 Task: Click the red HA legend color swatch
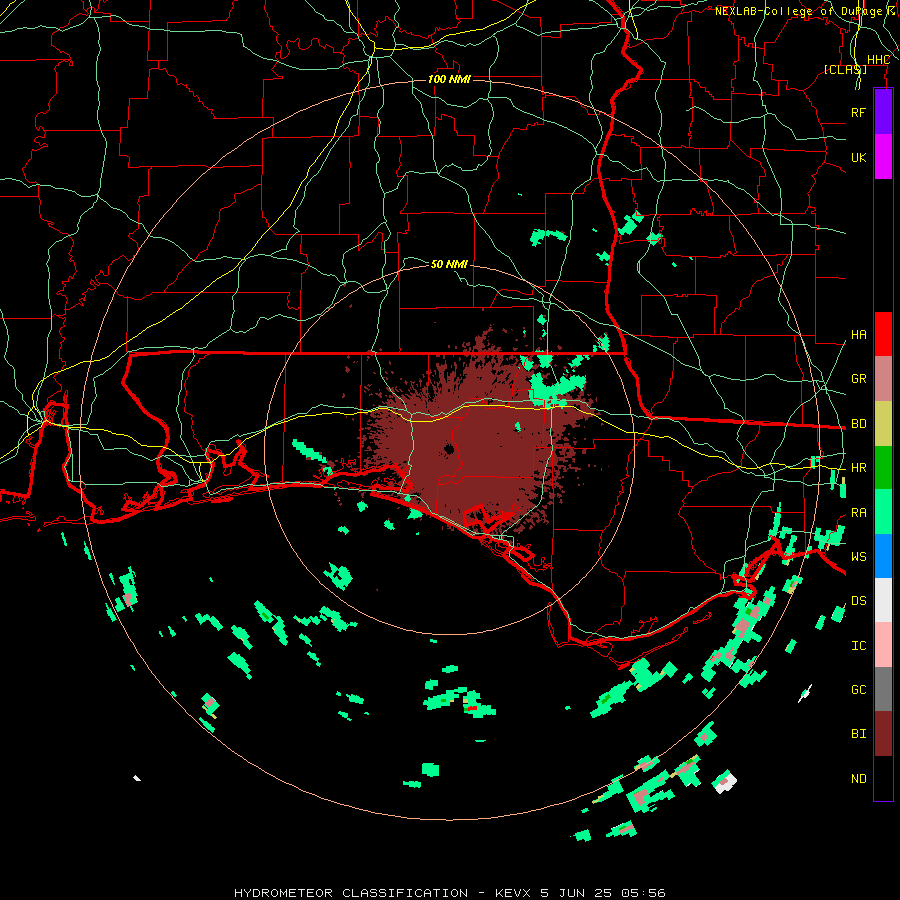click(883, 334)
